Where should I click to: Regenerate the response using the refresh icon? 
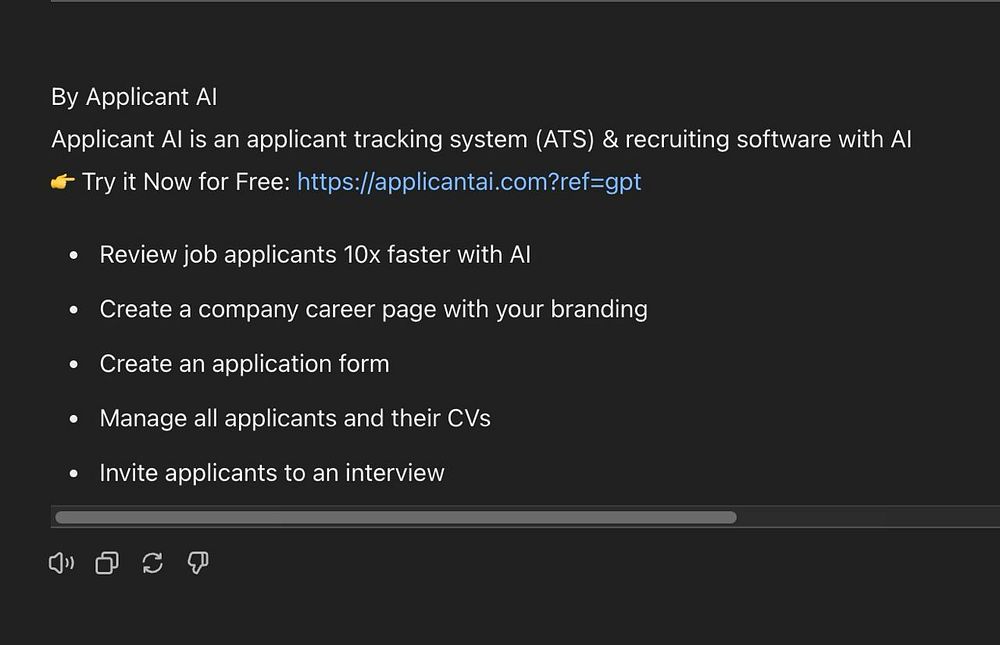(152, 564)
